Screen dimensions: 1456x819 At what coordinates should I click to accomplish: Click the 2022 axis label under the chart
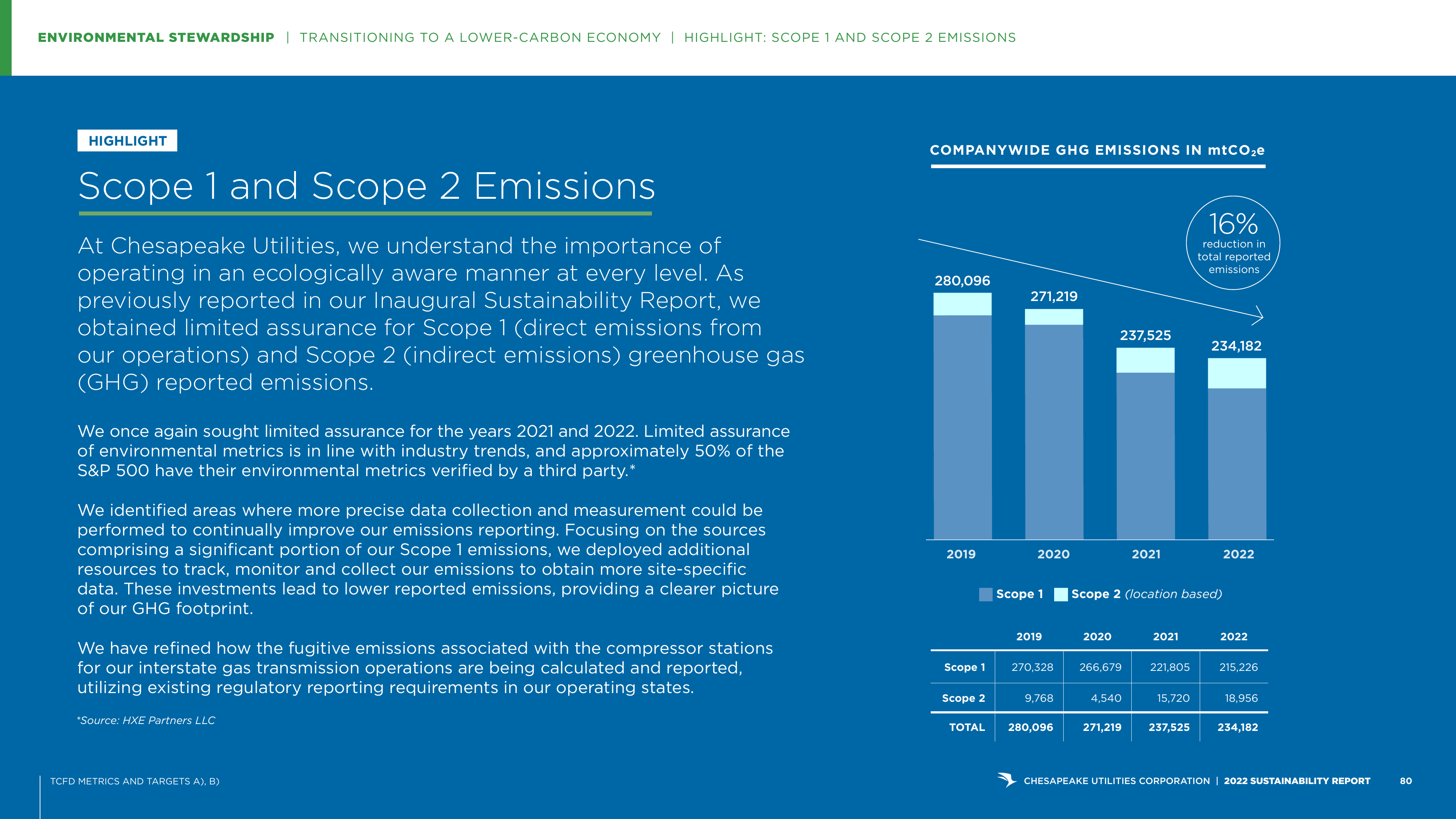pos(1238,554)
